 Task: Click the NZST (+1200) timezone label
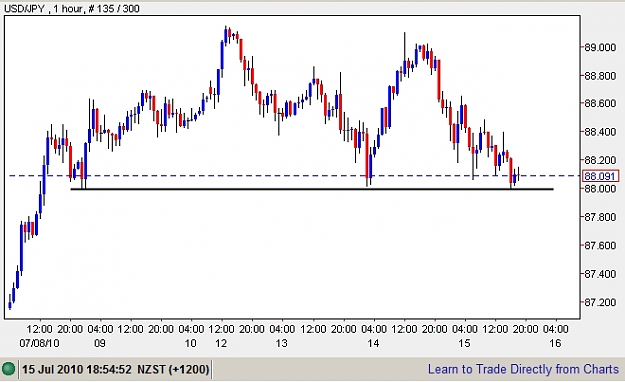[173, 369]
